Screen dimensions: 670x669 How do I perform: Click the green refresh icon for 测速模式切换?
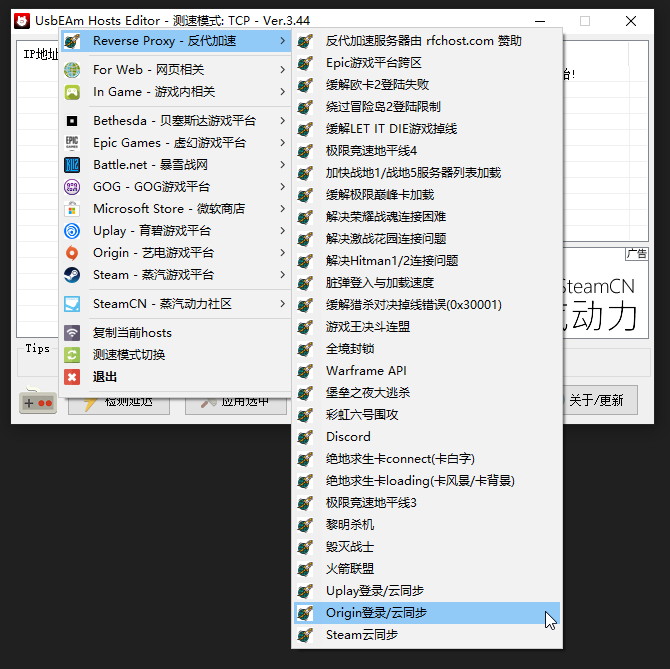tap(72, 355)
